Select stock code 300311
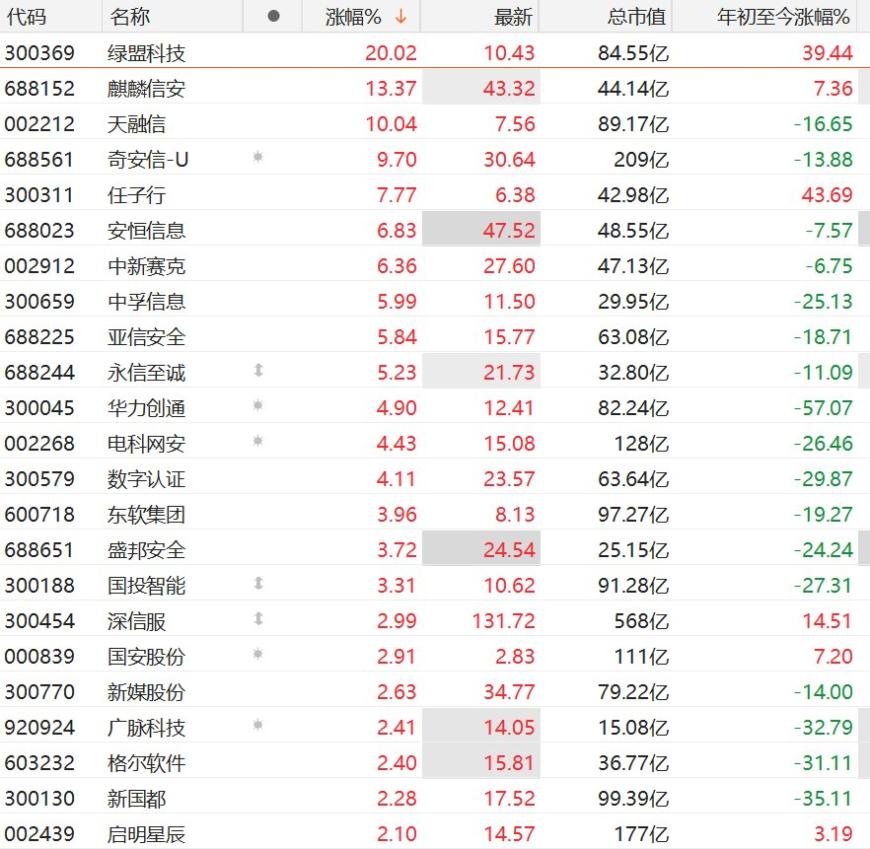The image size is (870, 849). (39, 195)
